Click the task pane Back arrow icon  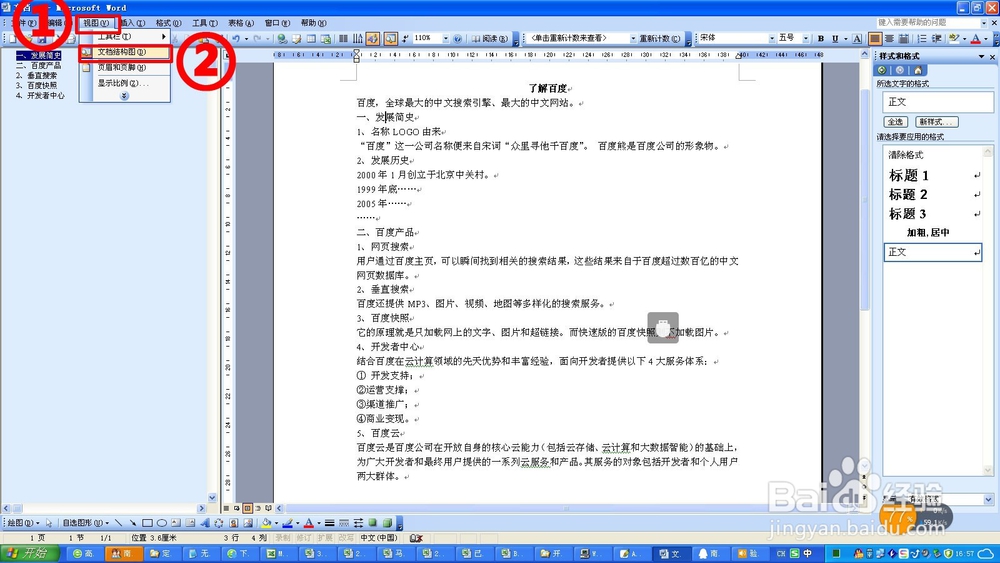click(x=881, y=70)
